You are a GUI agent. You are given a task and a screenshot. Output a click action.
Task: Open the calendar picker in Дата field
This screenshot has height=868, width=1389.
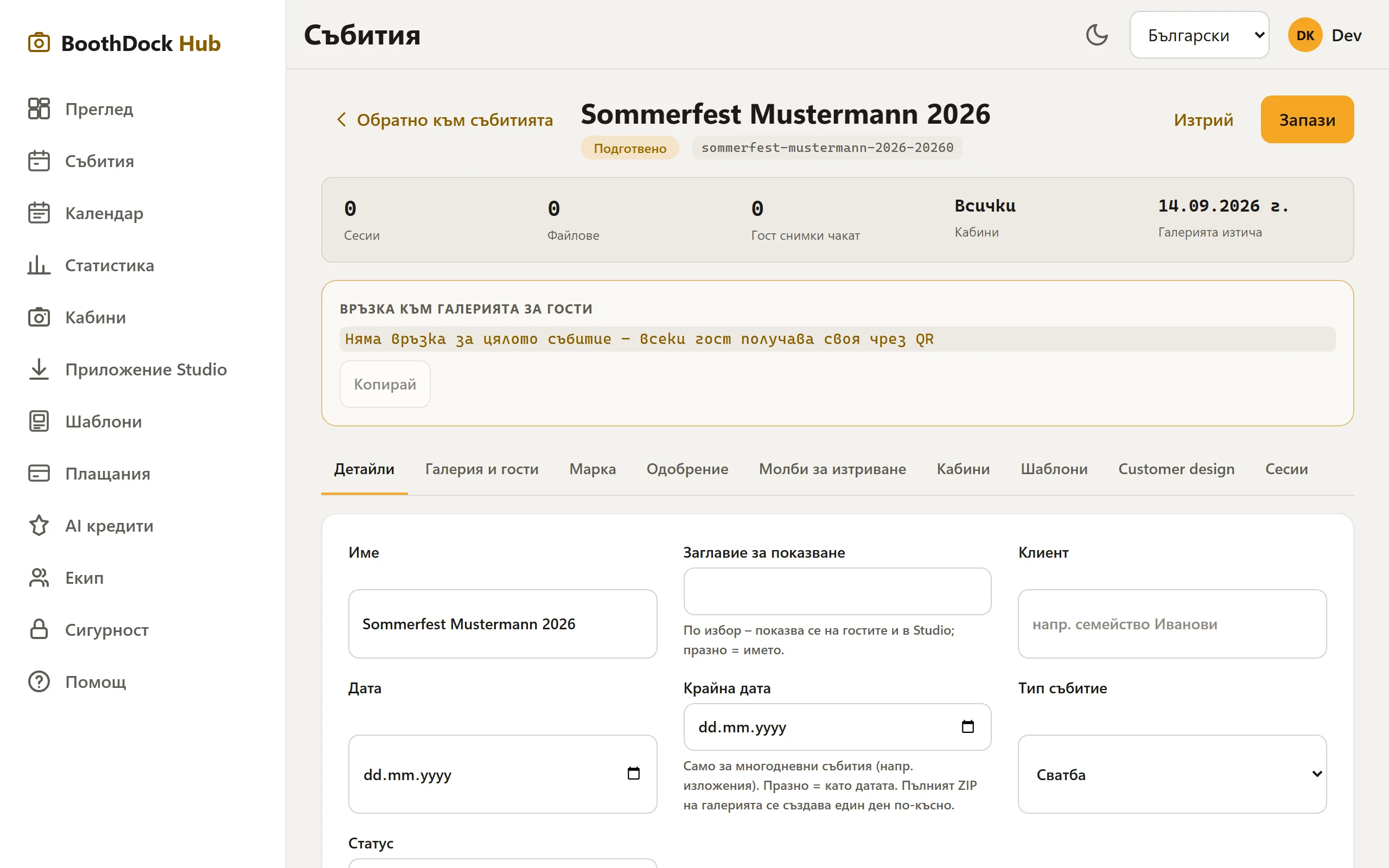[x=633, y=774]
